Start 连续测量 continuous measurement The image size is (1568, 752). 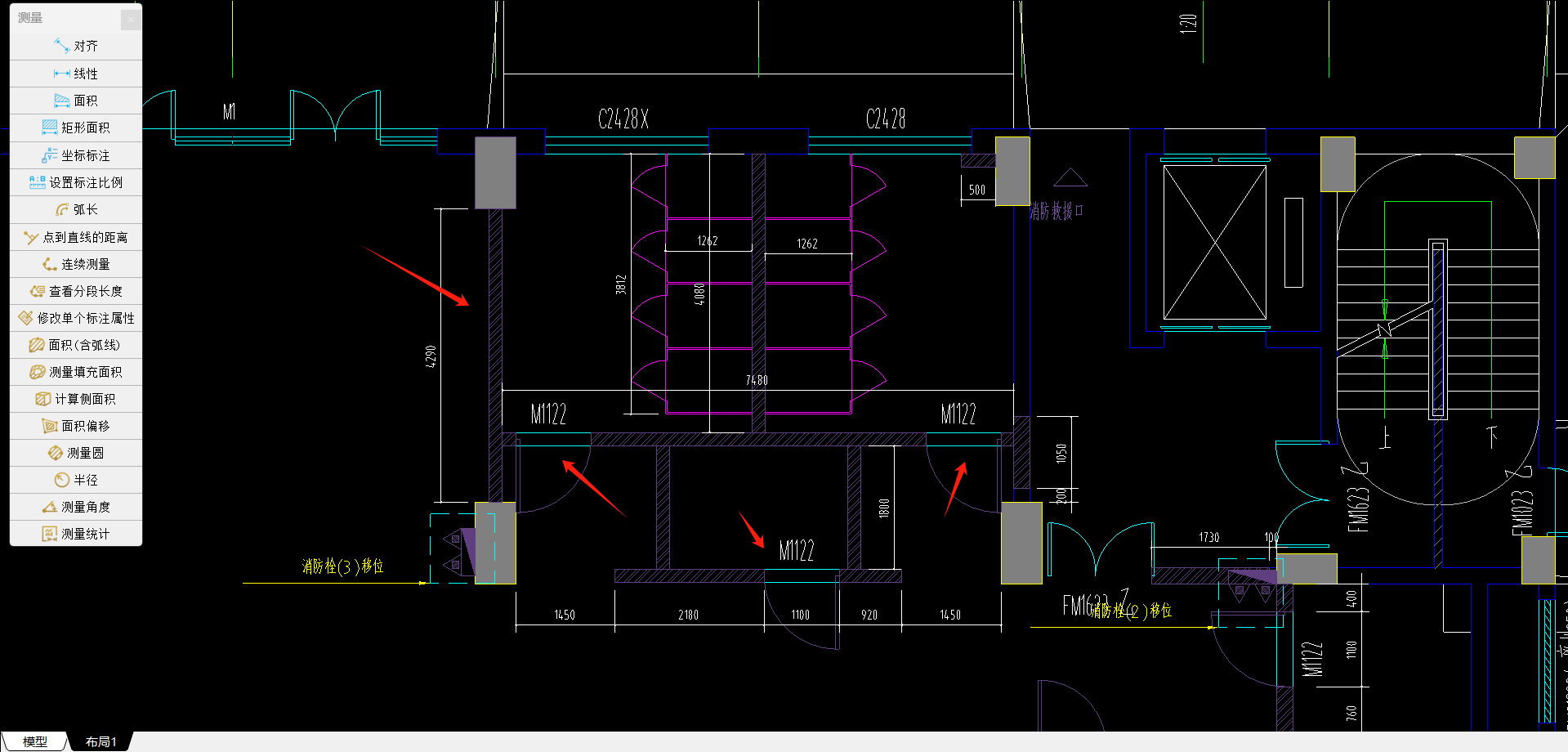(76, 264)
